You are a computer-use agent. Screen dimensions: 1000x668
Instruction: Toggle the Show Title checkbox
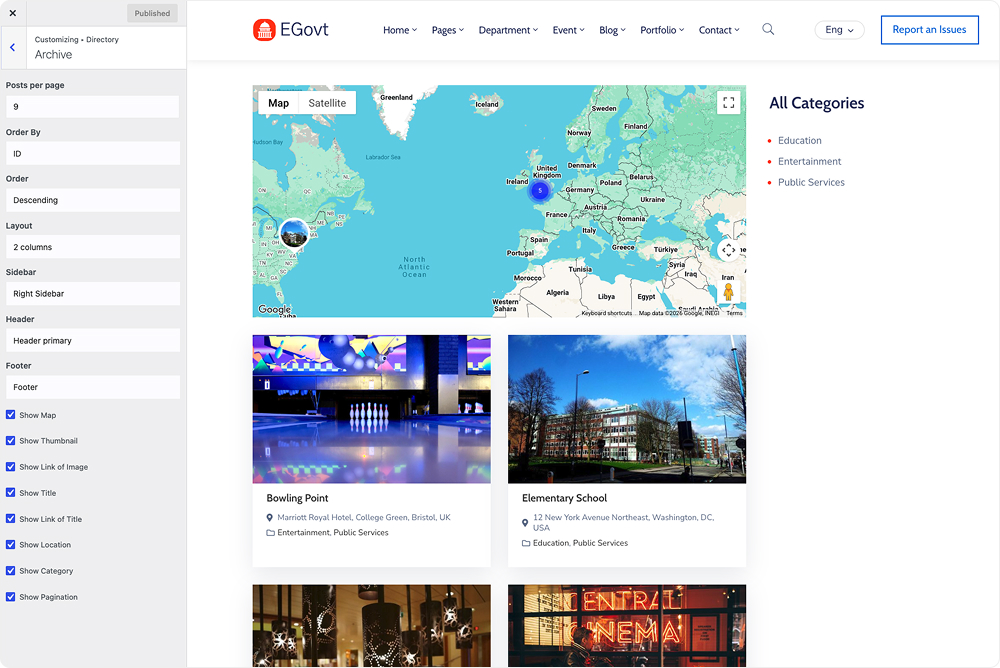(11, 493)
